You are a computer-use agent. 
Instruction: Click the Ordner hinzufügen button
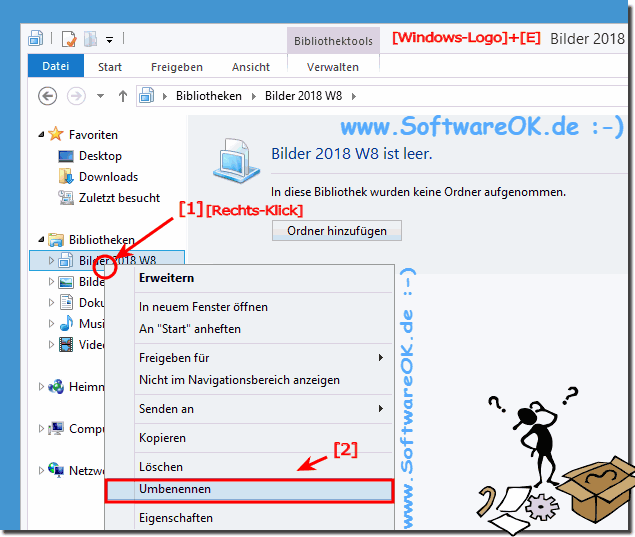tap(337, 231)
